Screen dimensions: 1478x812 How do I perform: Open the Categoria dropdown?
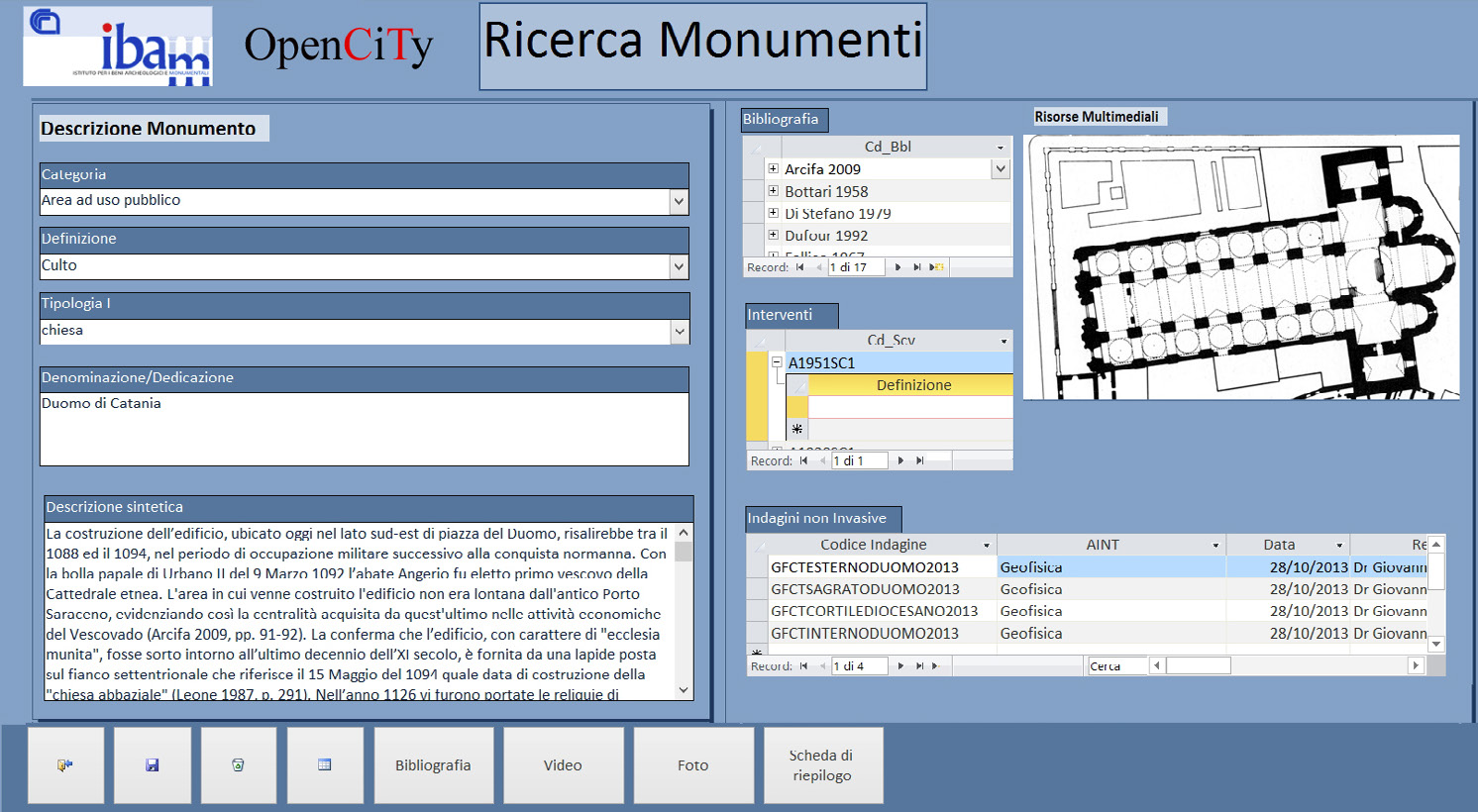[x=679, y=201]
